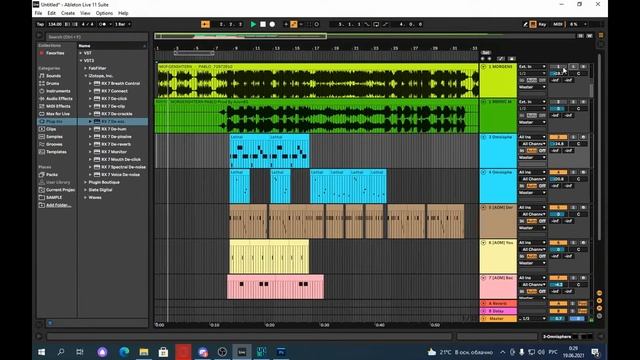The height and width of the screenshot is (360, 640).
Task: Set track 3 Omnisphere monitor to Off
Action: coord(542,151)
